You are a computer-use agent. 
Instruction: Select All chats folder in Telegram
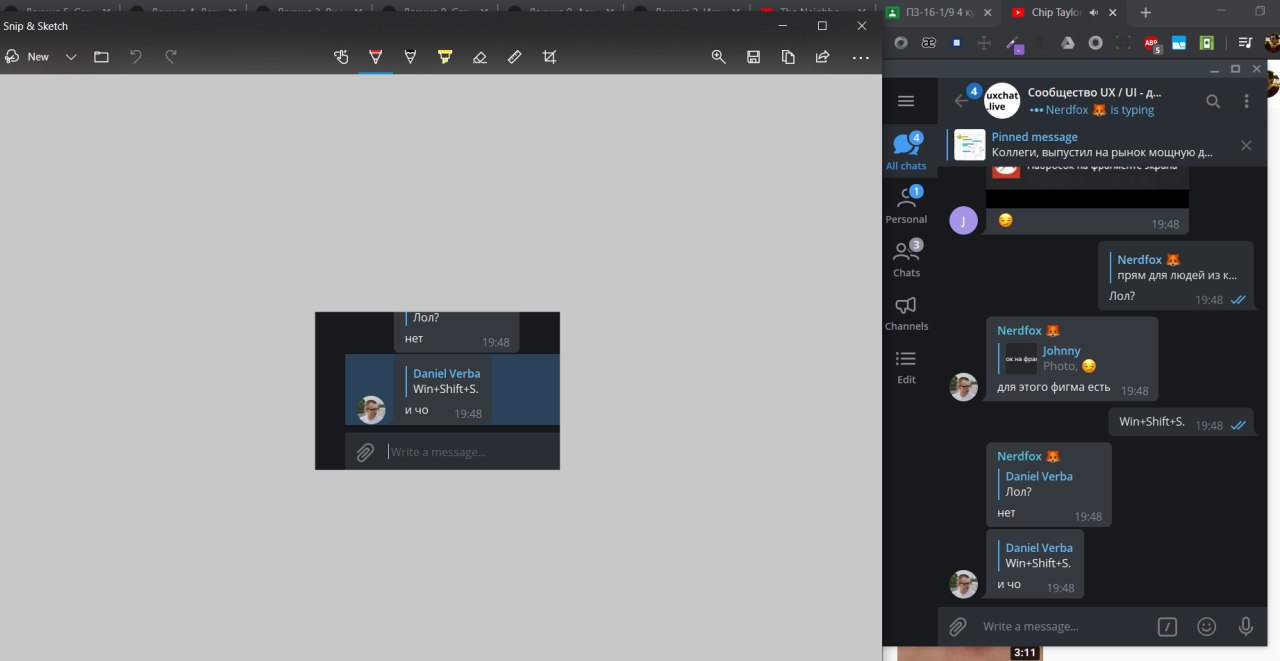906,151
